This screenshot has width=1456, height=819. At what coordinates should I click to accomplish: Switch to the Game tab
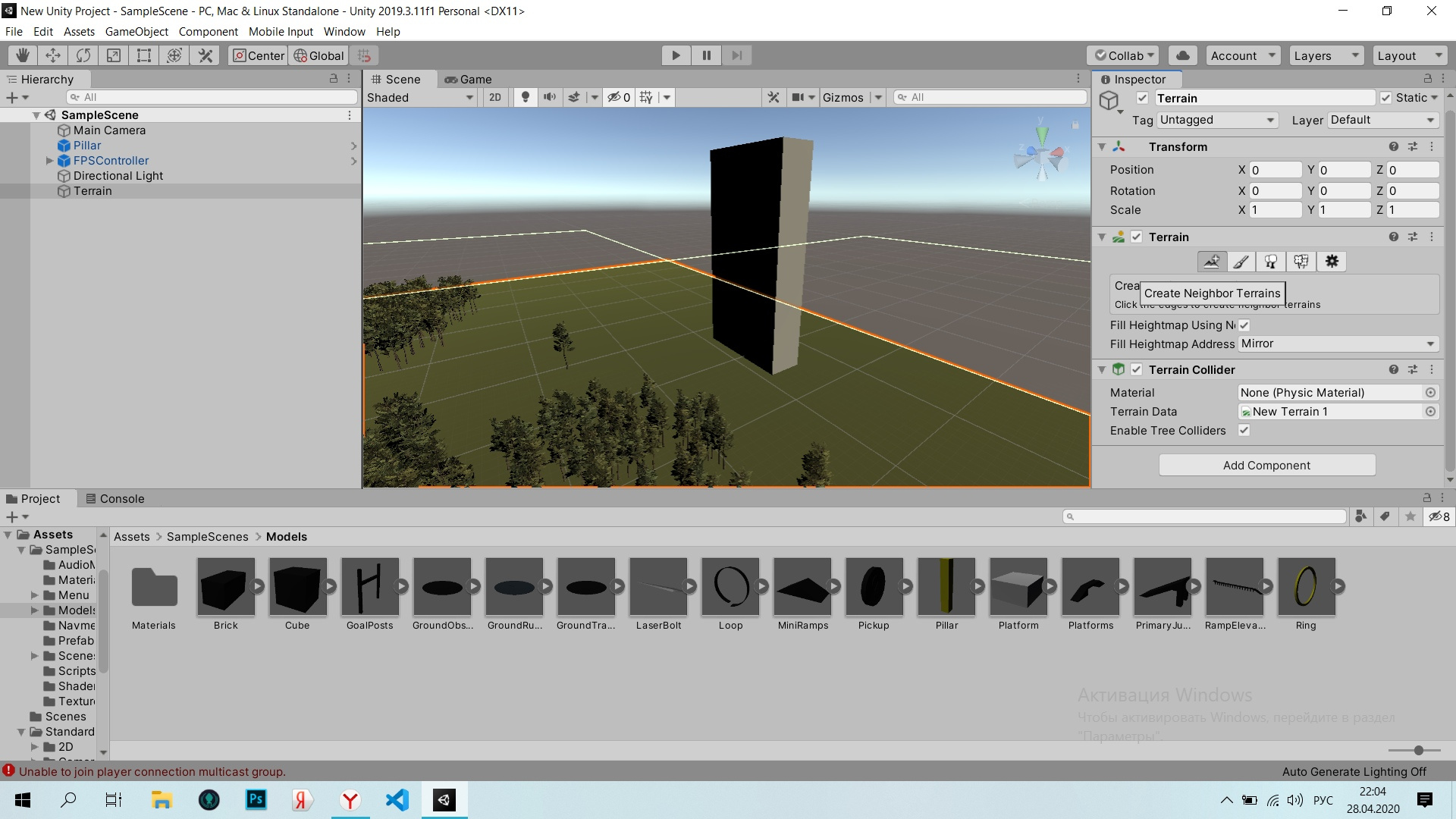468,79
